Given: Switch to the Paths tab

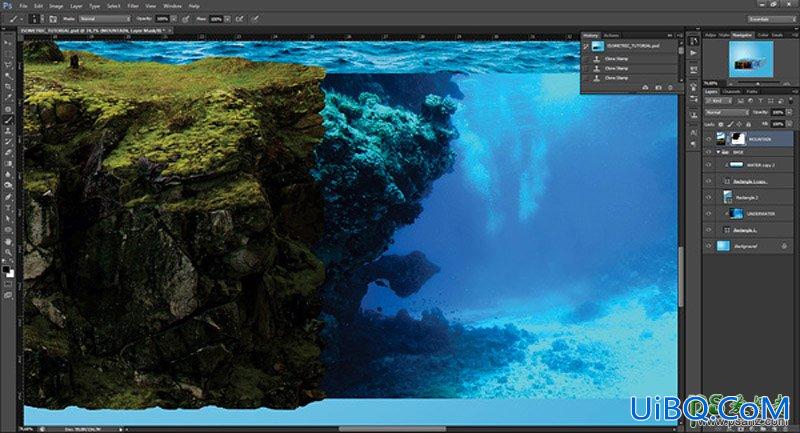Looking at the screenshot, I should point(752,92).
